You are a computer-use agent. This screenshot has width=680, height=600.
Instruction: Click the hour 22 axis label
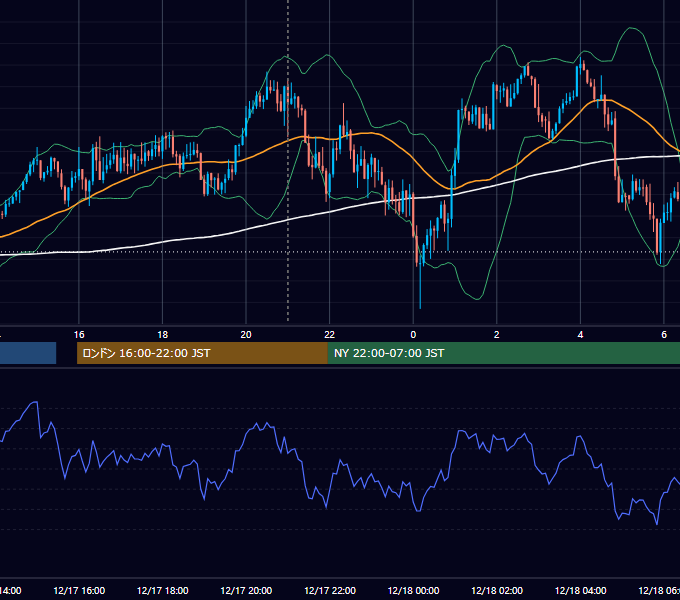click(x=330, y=335)
